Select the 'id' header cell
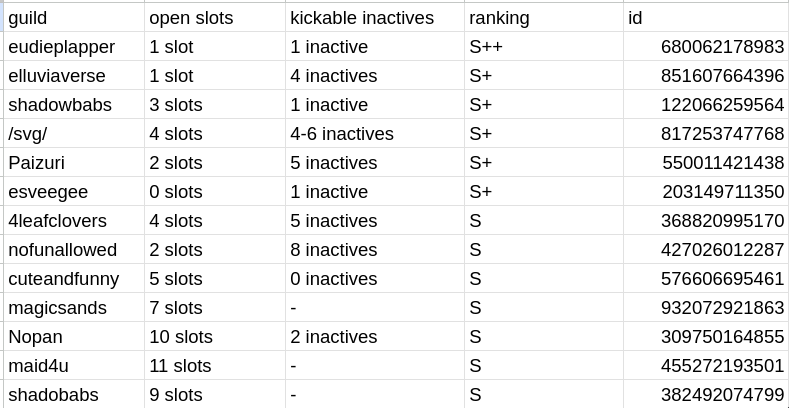 pyautogui.click(x=705, y=18)
